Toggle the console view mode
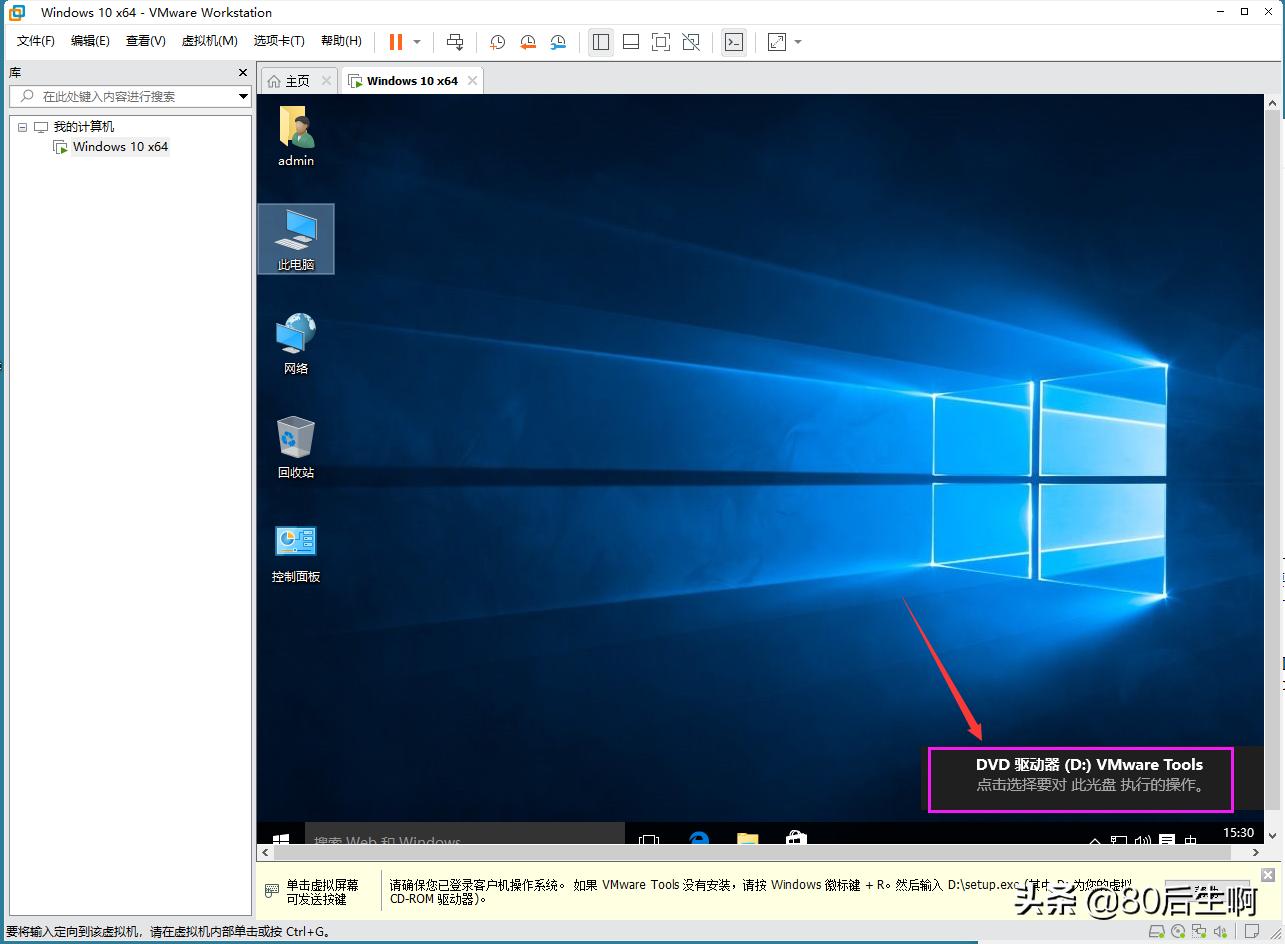 coord(733,42)
